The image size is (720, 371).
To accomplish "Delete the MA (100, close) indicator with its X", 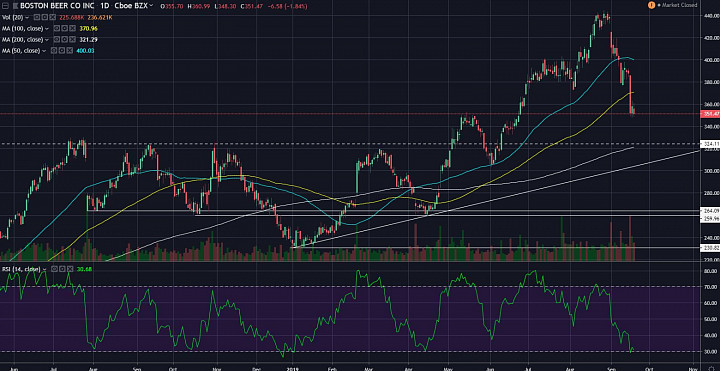I will click(72, 28).
